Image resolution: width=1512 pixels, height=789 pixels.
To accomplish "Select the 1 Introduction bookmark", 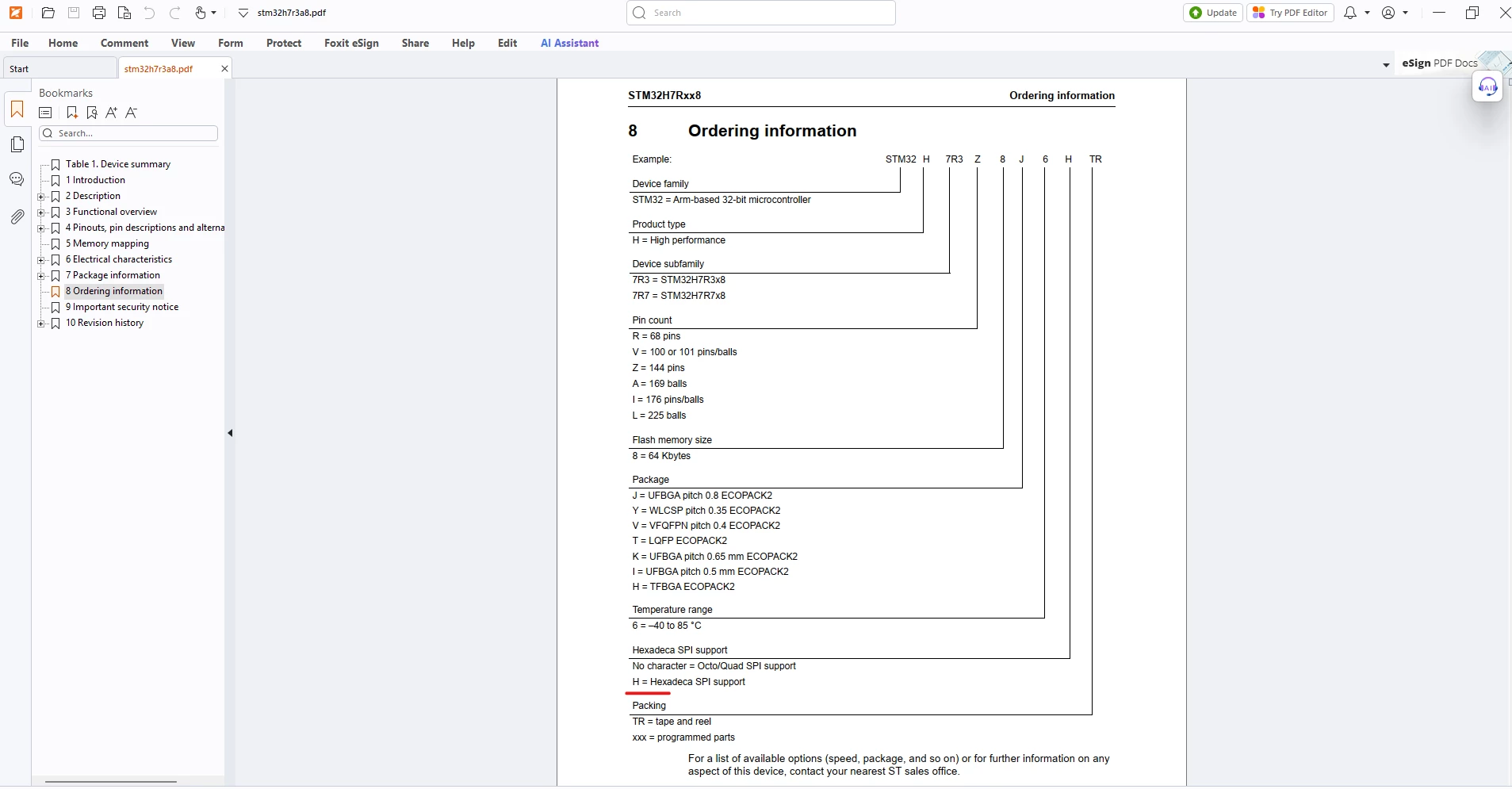I will coord(95,180).
